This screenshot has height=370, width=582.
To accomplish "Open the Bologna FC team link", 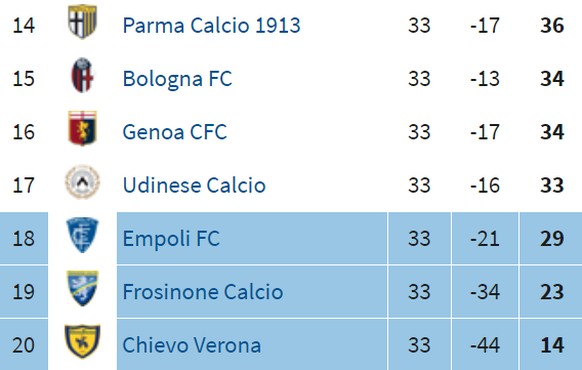I will tap(177, 79).
